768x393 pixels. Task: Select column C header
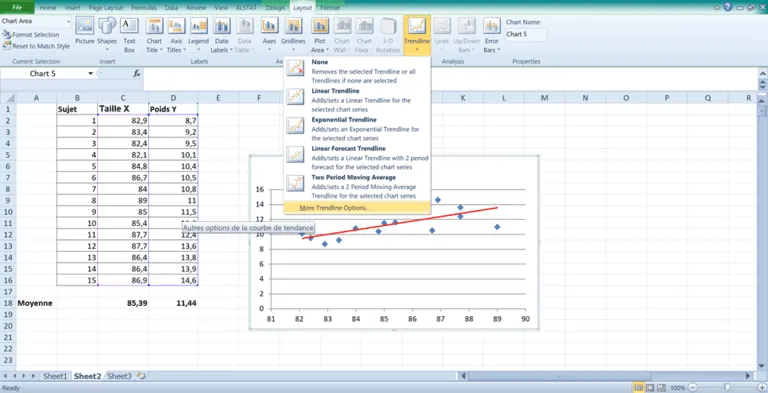pyautogui.click(x=123, y=98)
